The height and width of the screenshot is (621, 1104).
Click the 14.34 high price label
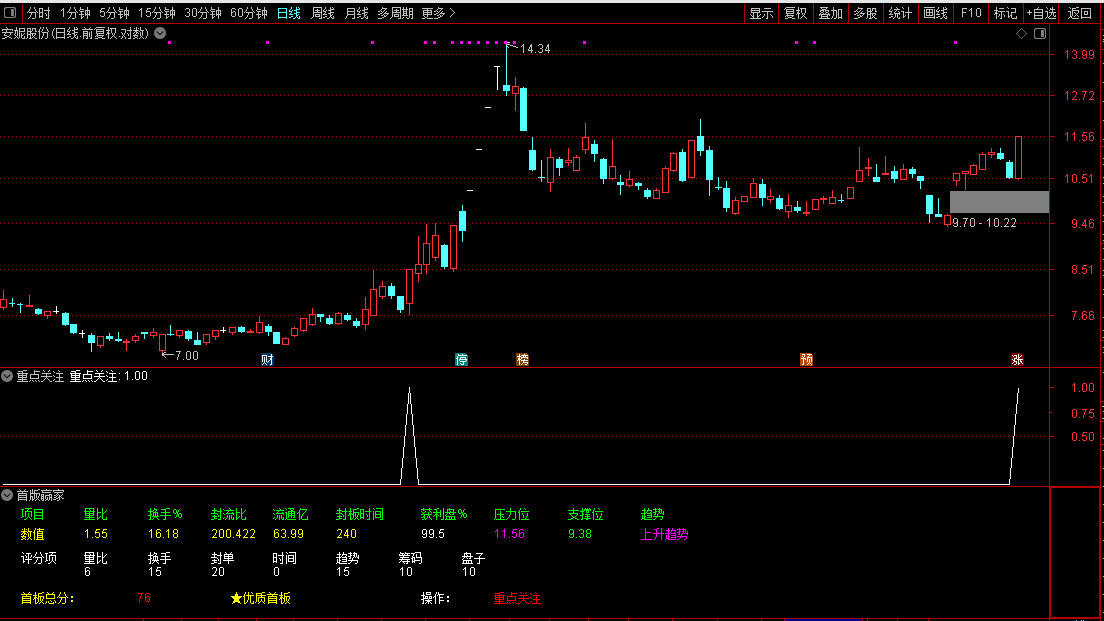(535, 49)
